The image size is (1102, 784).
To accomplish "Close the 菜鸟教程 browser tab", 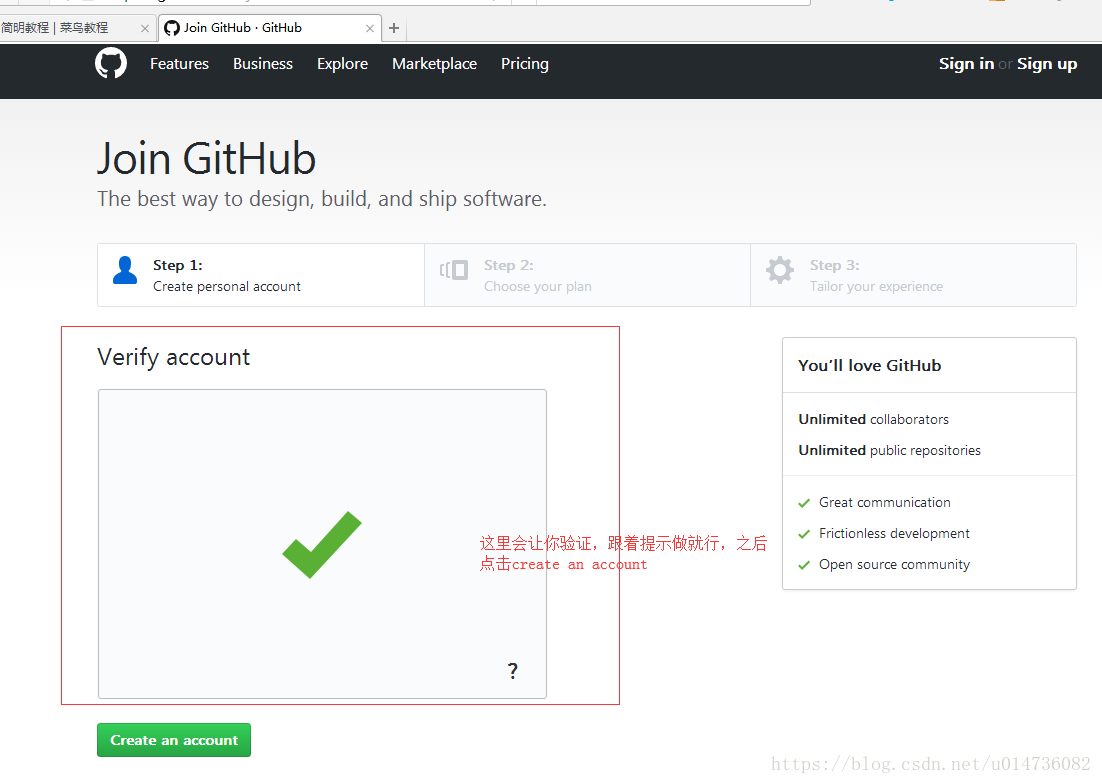I will tap(145, 29).
